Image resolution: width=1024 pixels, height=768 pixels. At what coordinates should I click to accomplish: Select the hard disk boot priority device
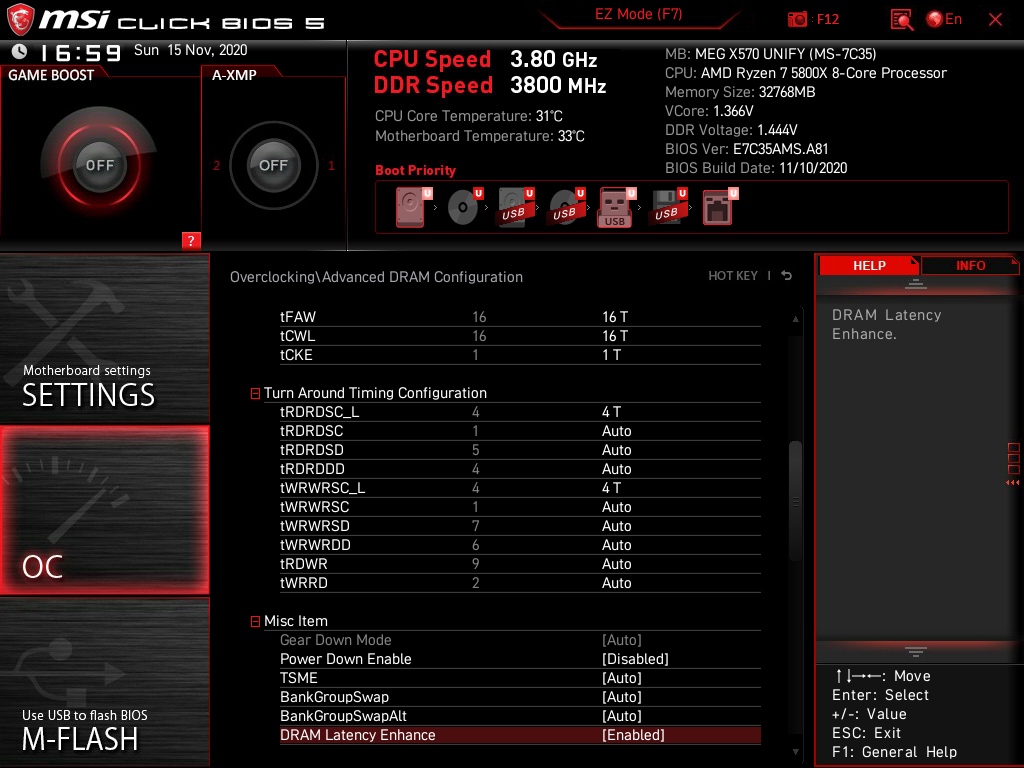click(x=411, y=207)
